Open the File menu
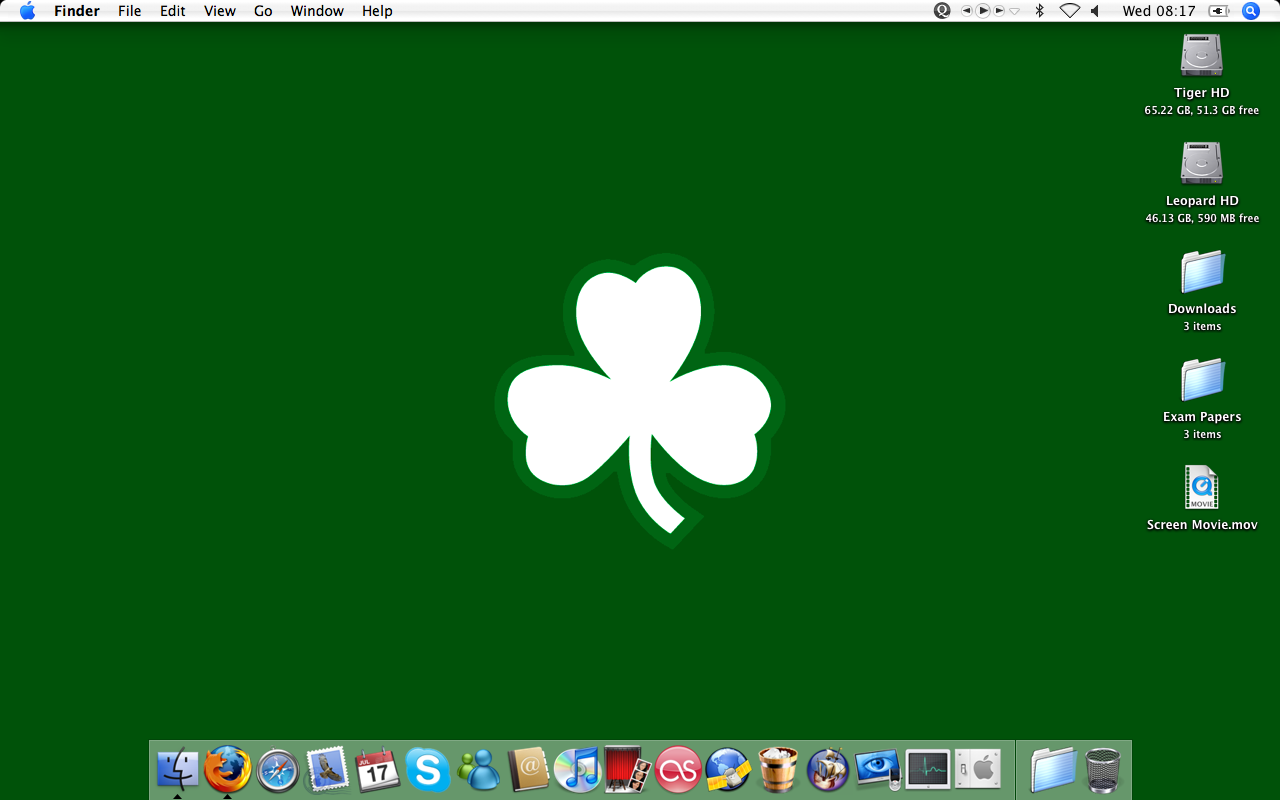 coord(130,11)
